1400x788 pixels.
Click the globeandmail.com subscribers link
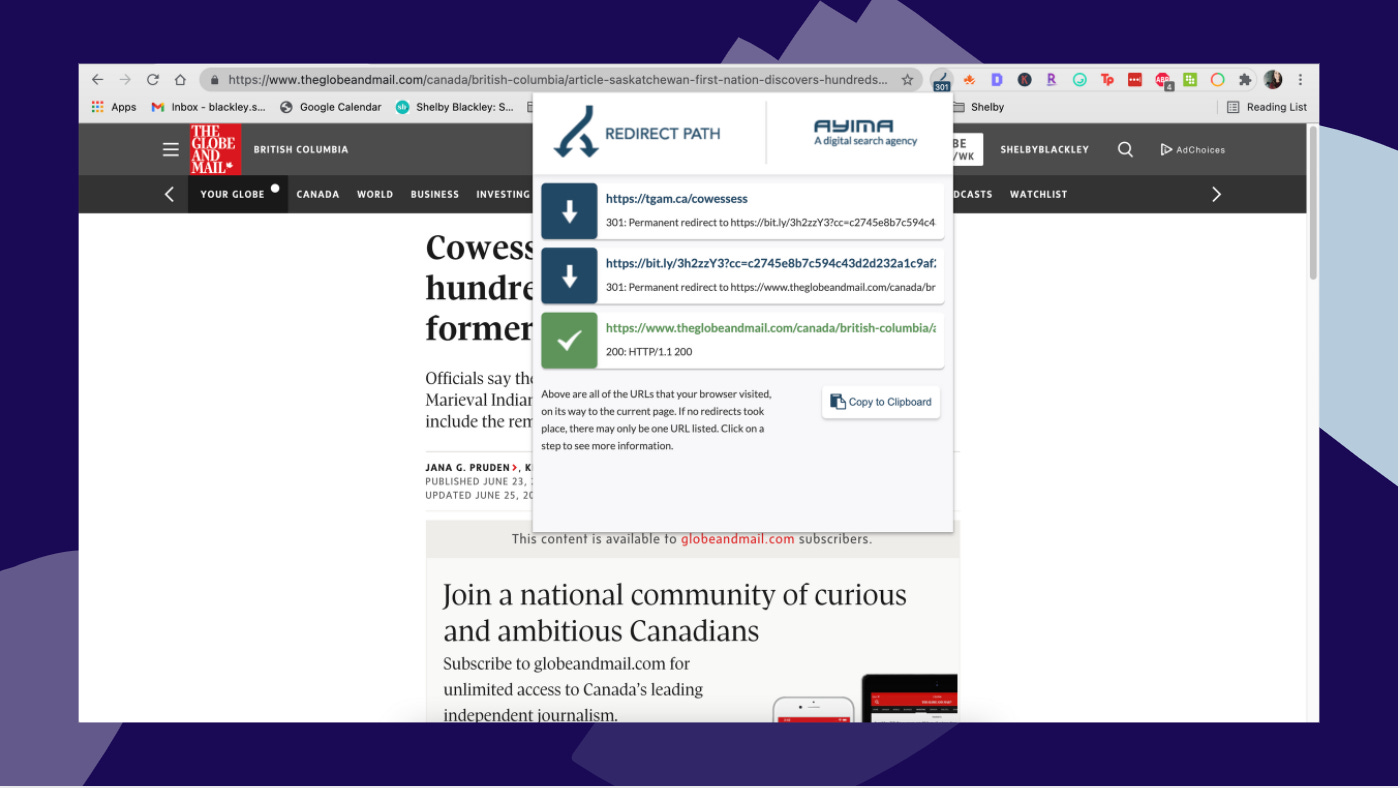[x=737, y=539]
